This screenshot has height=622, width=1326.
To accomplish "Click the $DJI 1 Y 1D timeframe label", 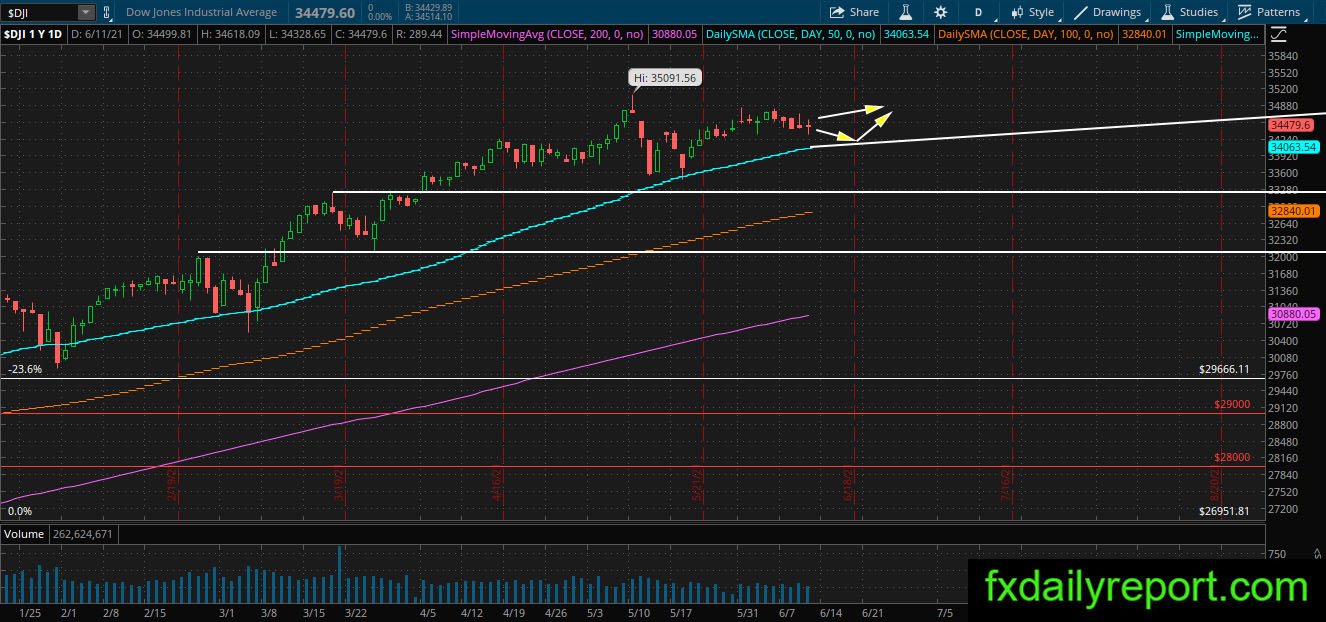I will click(x=32, y=34).
